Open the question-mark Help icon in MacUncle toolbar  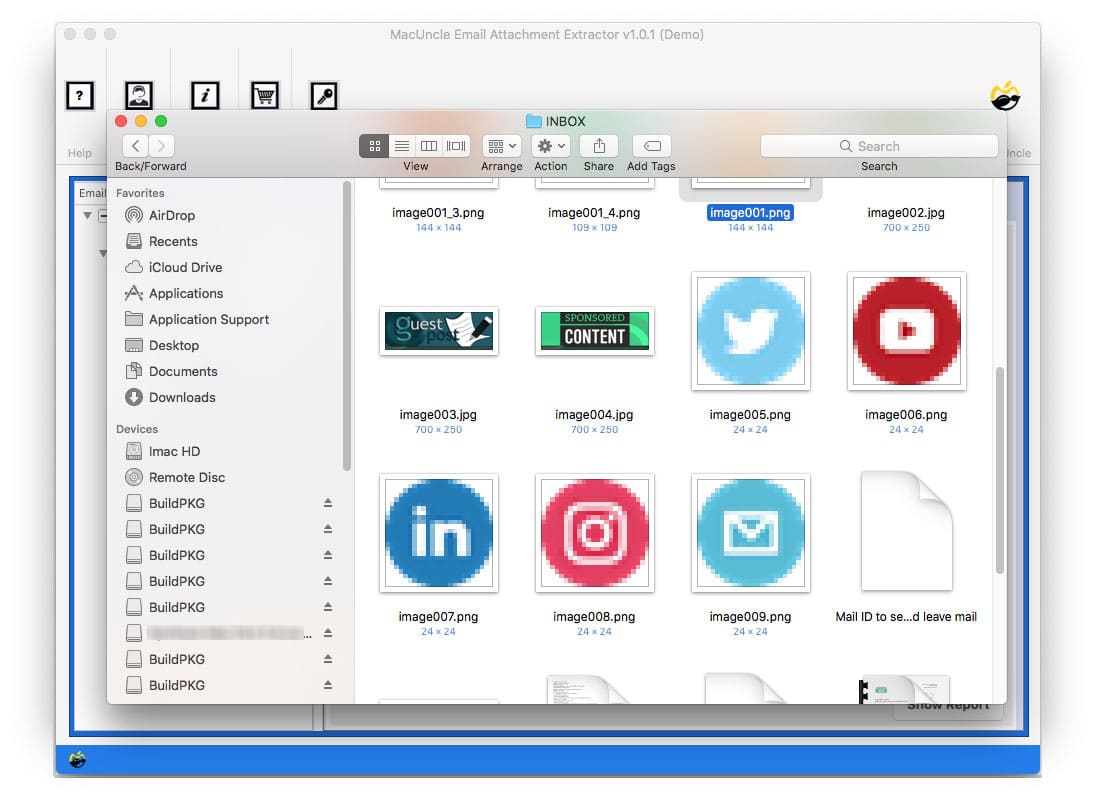pyautogui.click(x=80, y=95)
